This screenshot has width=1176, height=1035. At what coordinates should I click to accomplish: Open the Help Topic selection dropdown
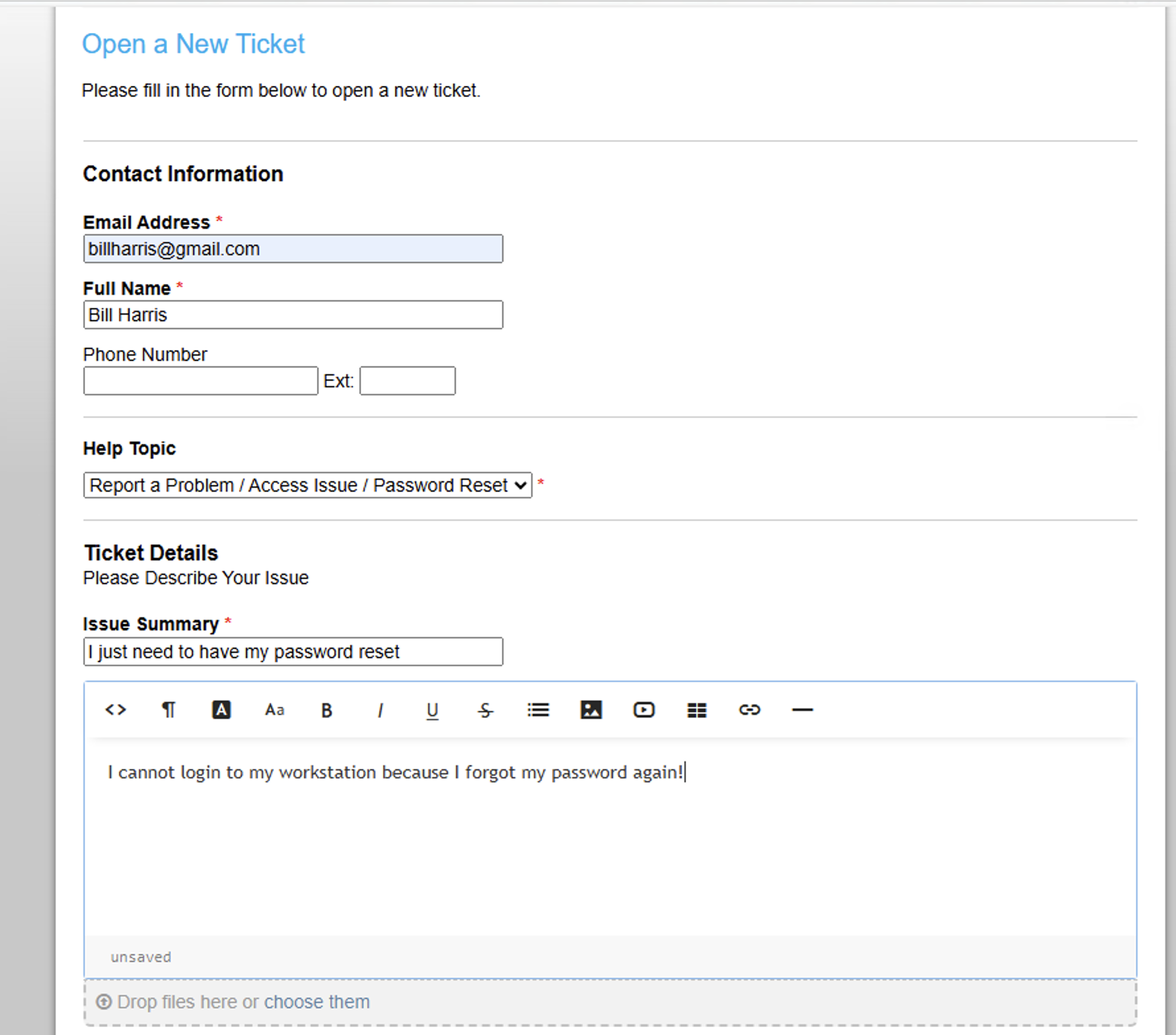(307, 485)
